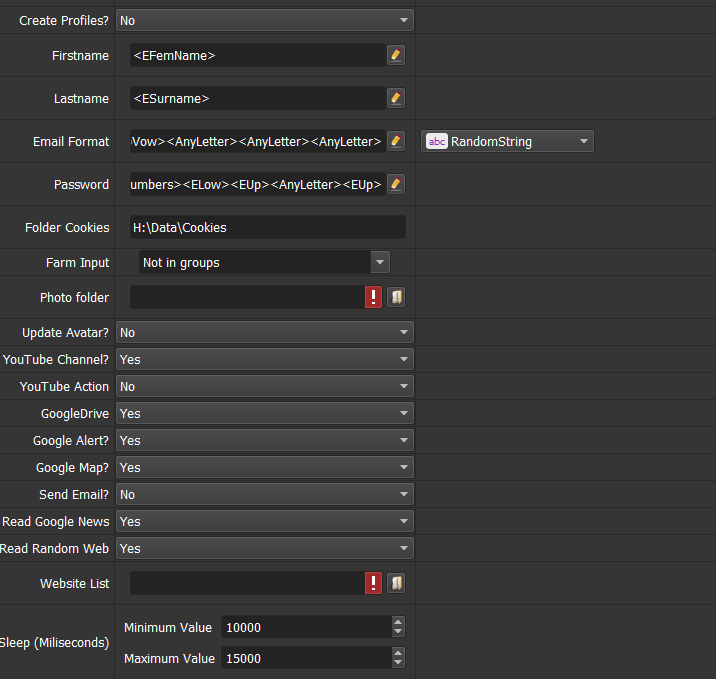This screenshot has height=679, width=716.
Task: Click the Folder Cookies label
Action: [67, 227]
